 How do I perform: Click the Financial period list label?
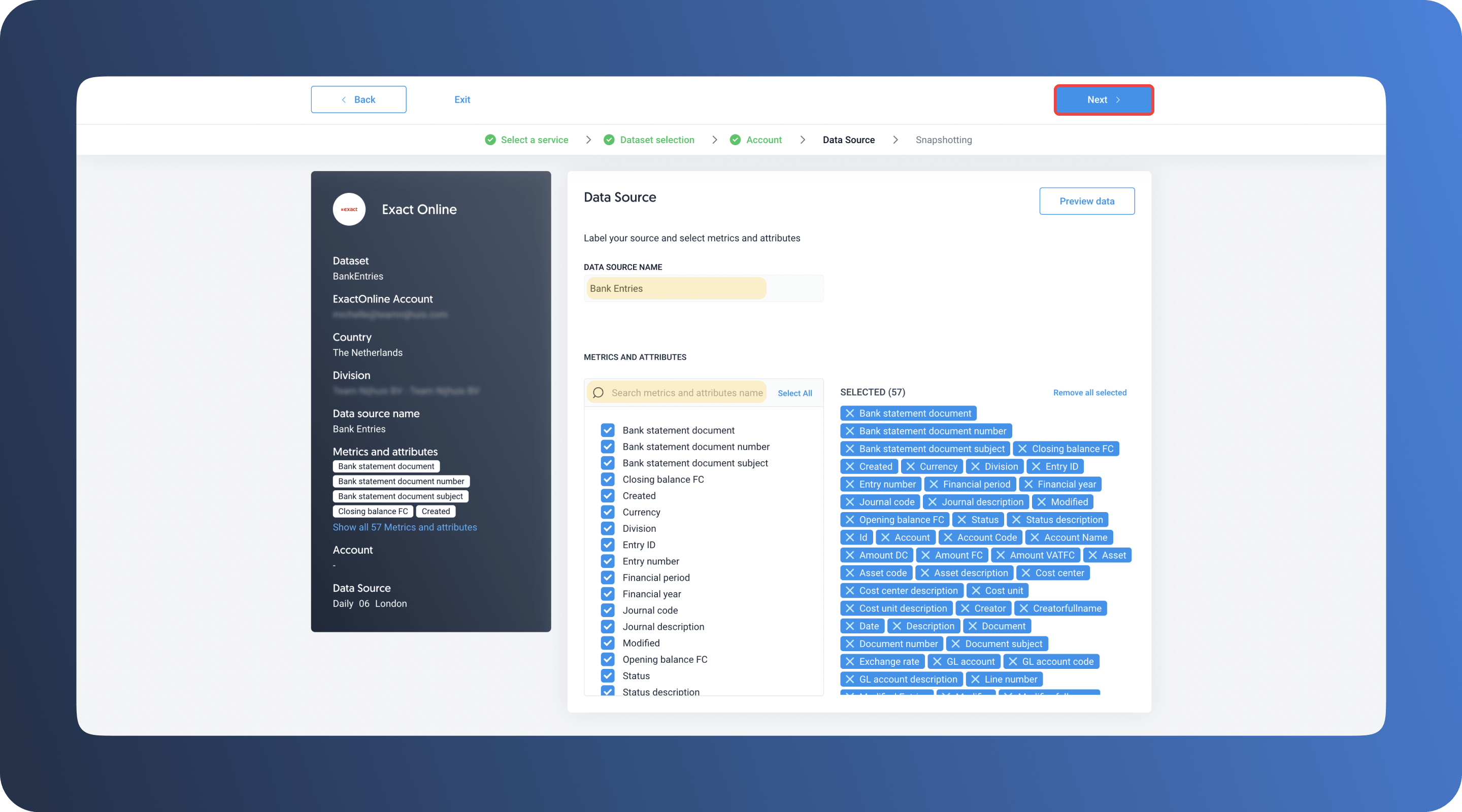pos(656,578)
